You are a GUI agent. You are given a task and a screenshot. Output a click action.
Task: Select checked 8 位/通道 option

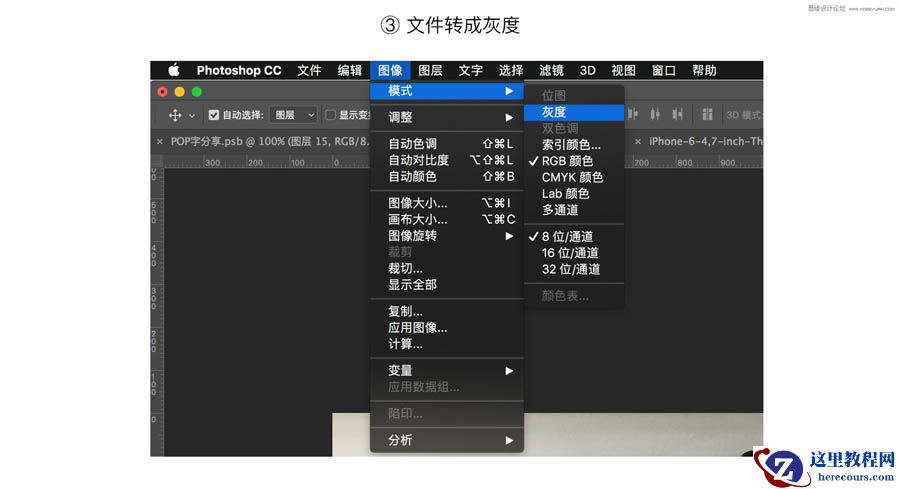[x=573, y=236]
